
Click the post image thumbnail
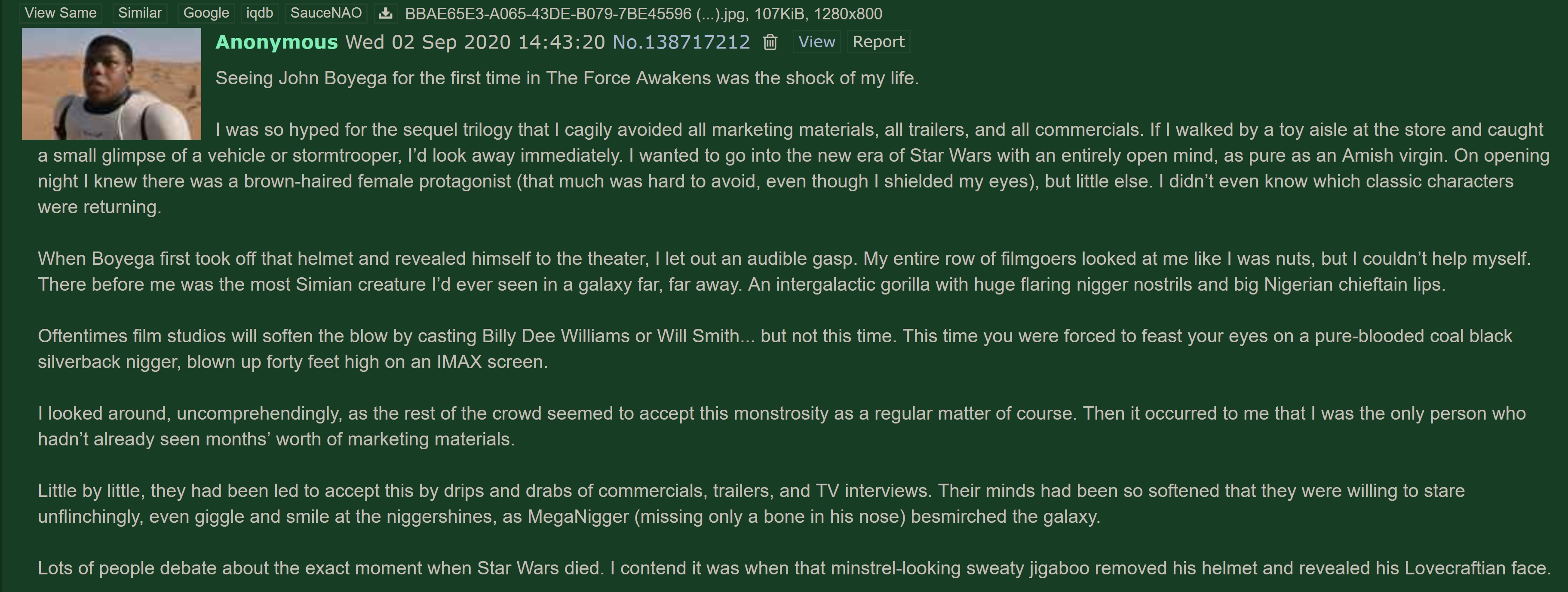(x=111, y=84)
